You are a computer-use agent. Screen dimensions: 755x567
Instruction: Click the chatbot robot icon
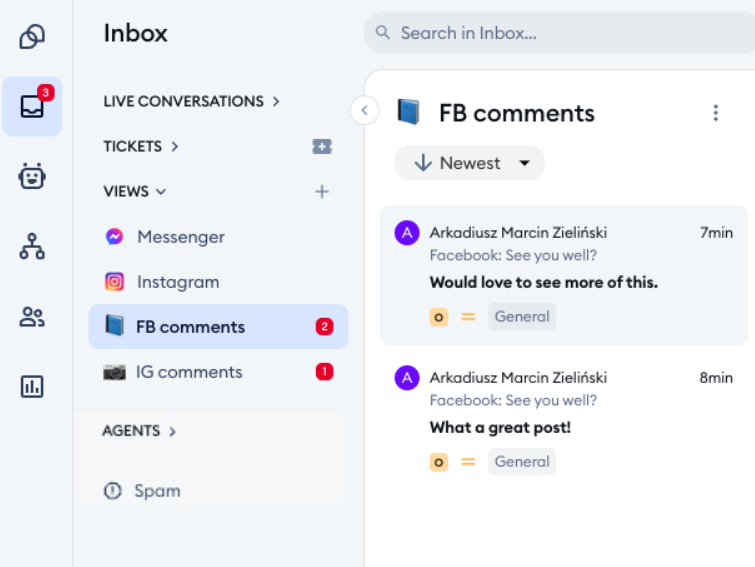[x=32, y=177]
